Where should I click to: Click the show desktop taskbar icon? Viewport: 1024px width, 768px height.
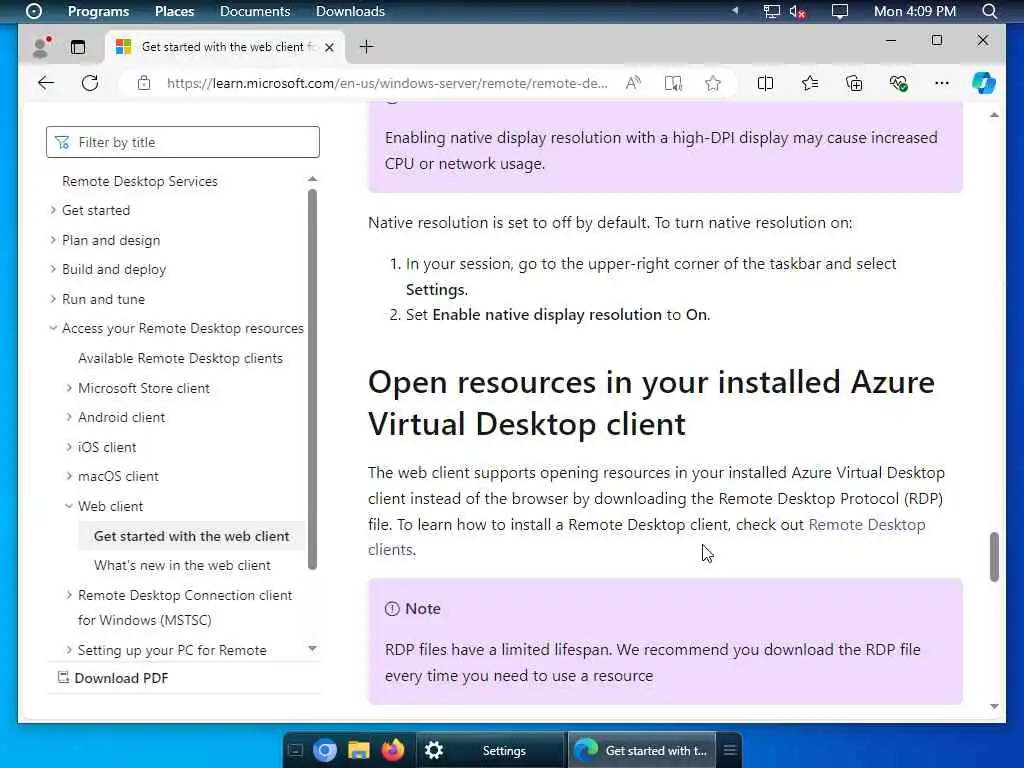tap(296, 750)
